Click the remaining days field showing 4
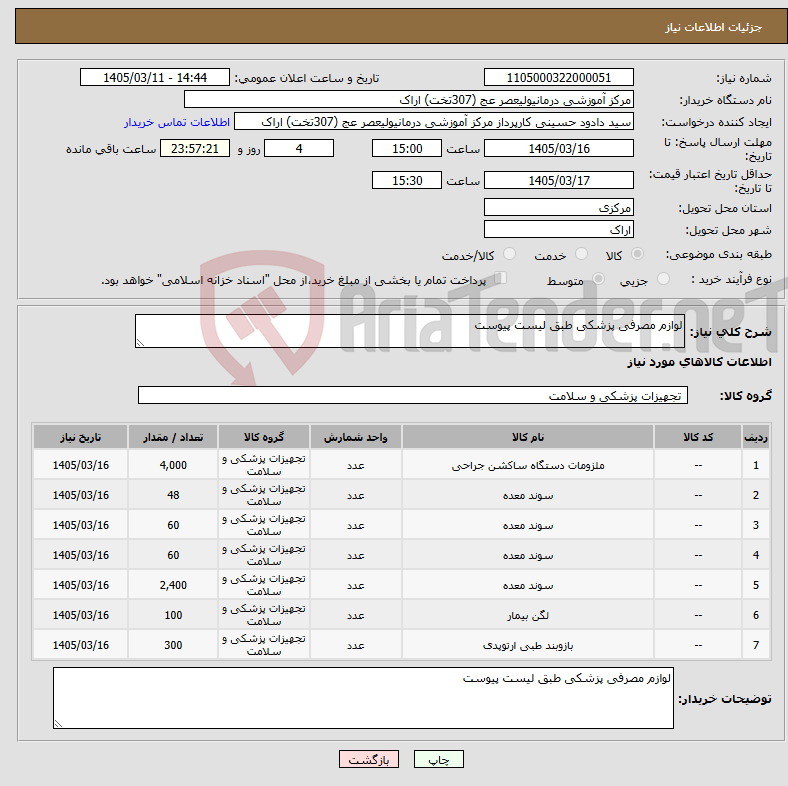788x786 pixels. point(299,148)
